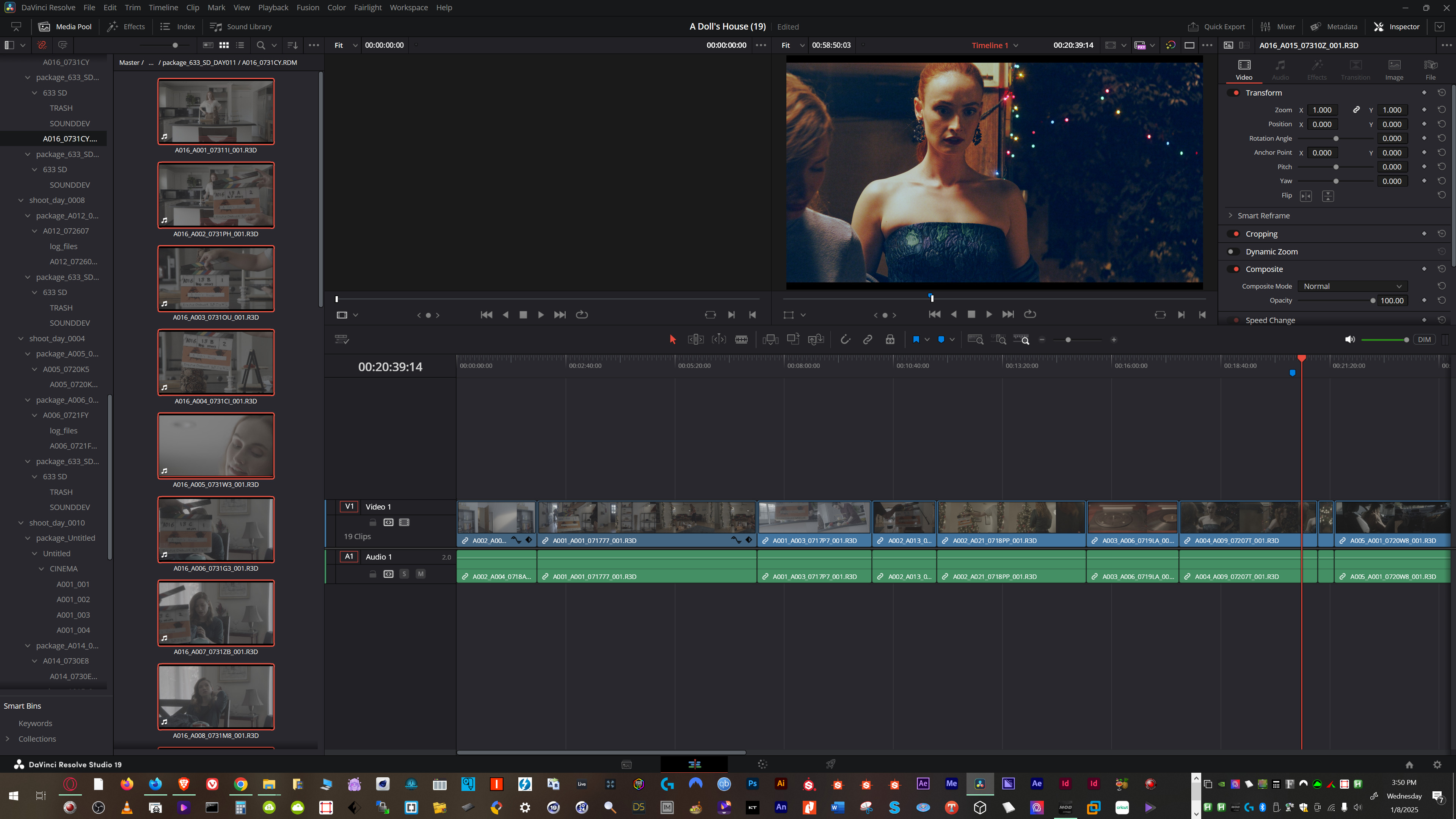The height and width of the screenshot is (819, 1456).
Task: Click the Replace Clip icon
Action: (816, 340)
